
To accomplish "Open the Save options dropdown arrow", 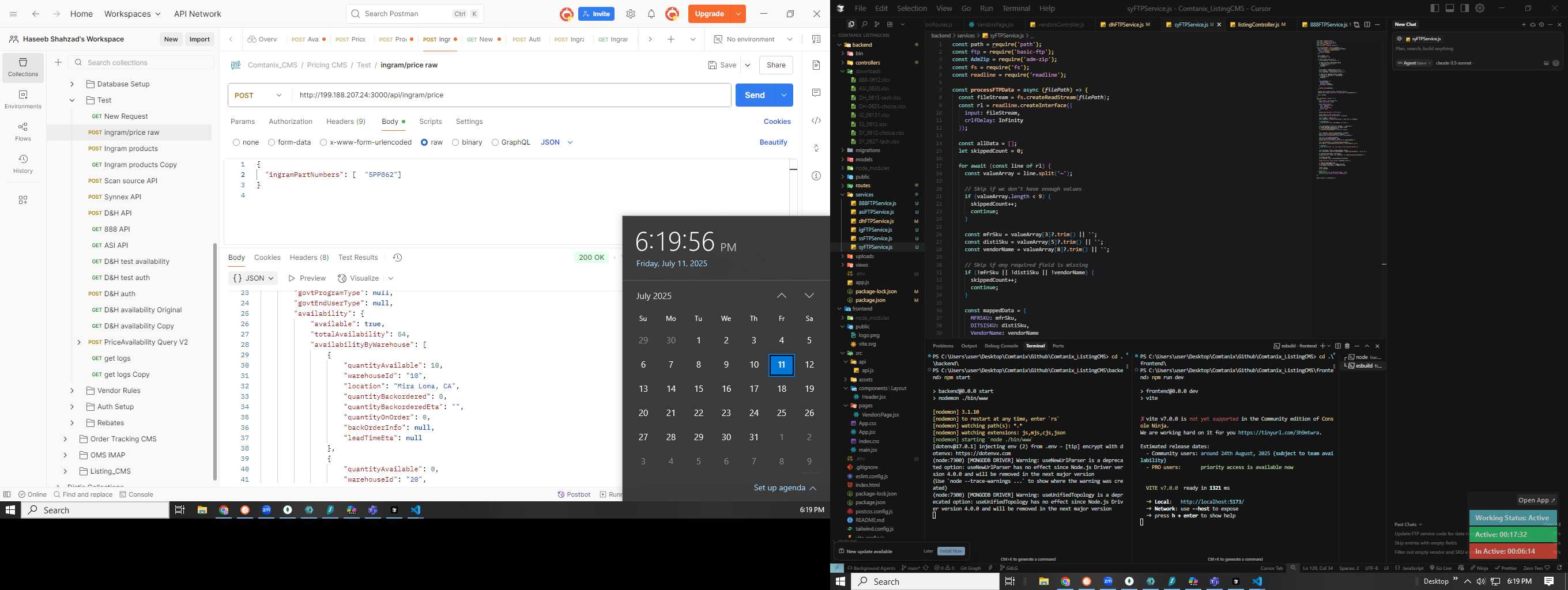I will click(748, 65).
